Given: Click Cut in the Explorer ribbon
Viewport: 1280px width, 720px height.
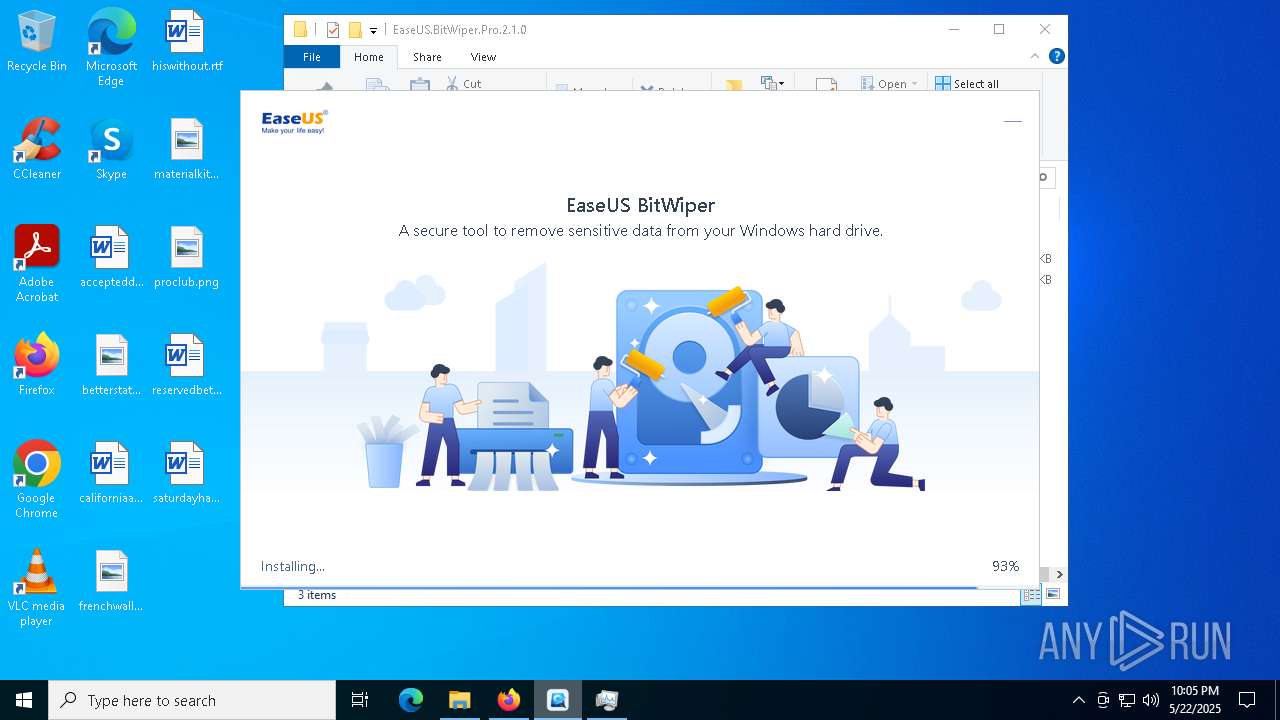Looking at the screenshot, I should click(x=463, y=83).
